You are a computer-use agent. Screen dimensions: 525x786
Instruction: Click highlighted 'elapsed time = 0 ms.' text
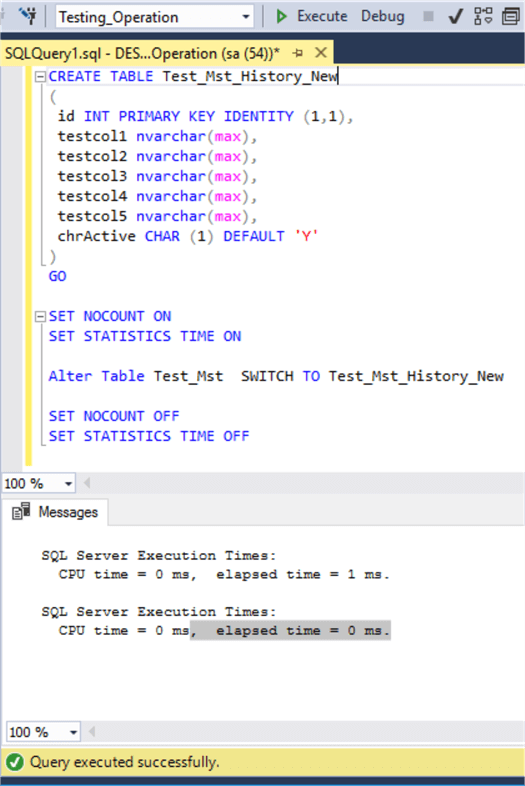click(303, 631)
